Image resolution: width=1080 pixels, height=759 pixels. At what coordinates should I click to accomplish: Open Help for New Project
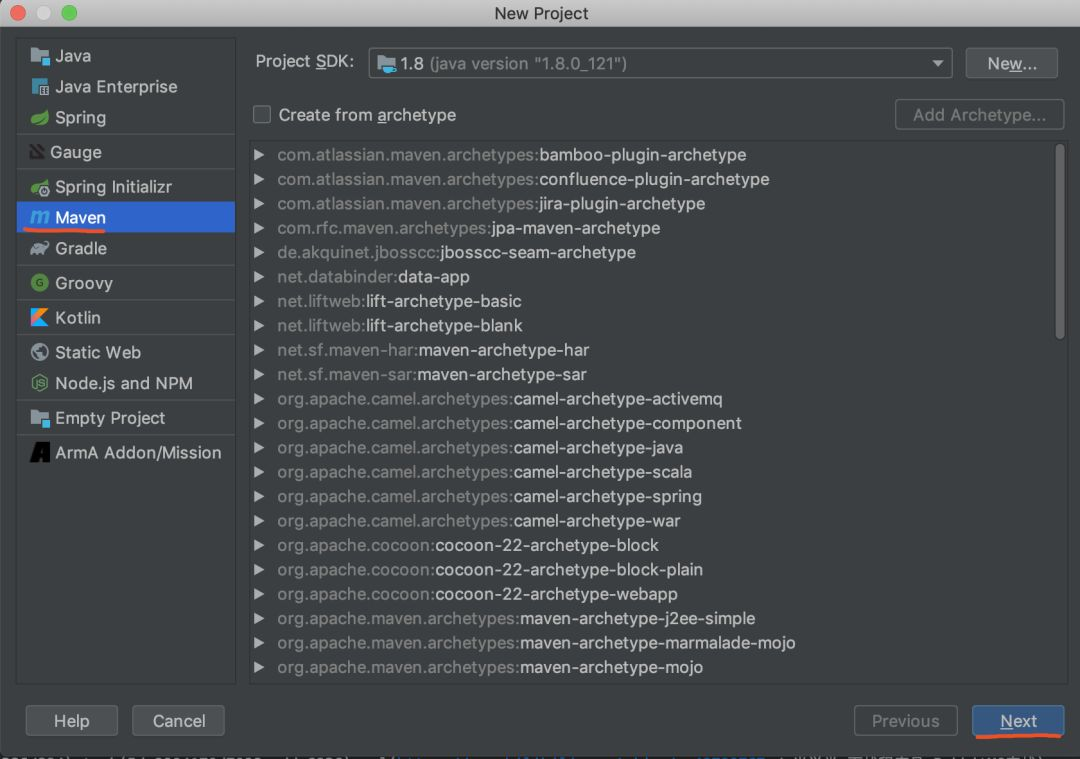72,720
